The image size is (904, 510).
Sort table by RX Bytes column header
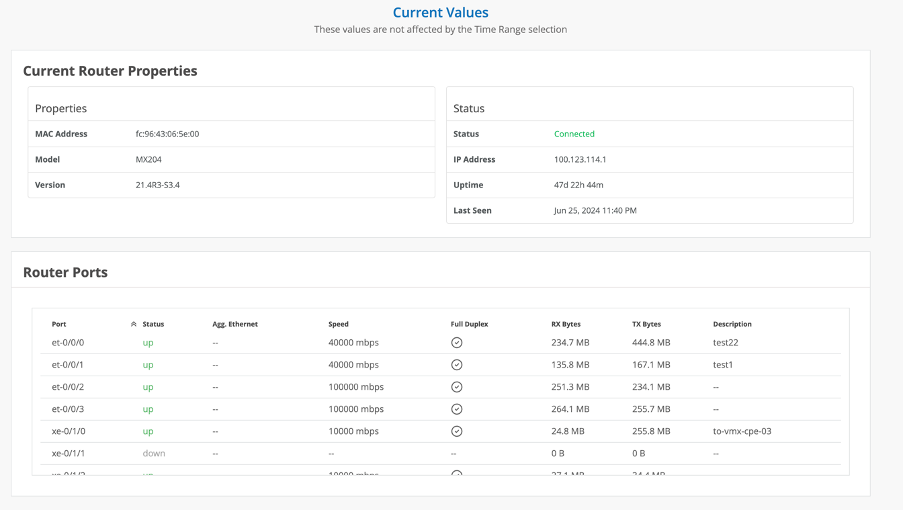pyautogui.click(x=565, y=324)
